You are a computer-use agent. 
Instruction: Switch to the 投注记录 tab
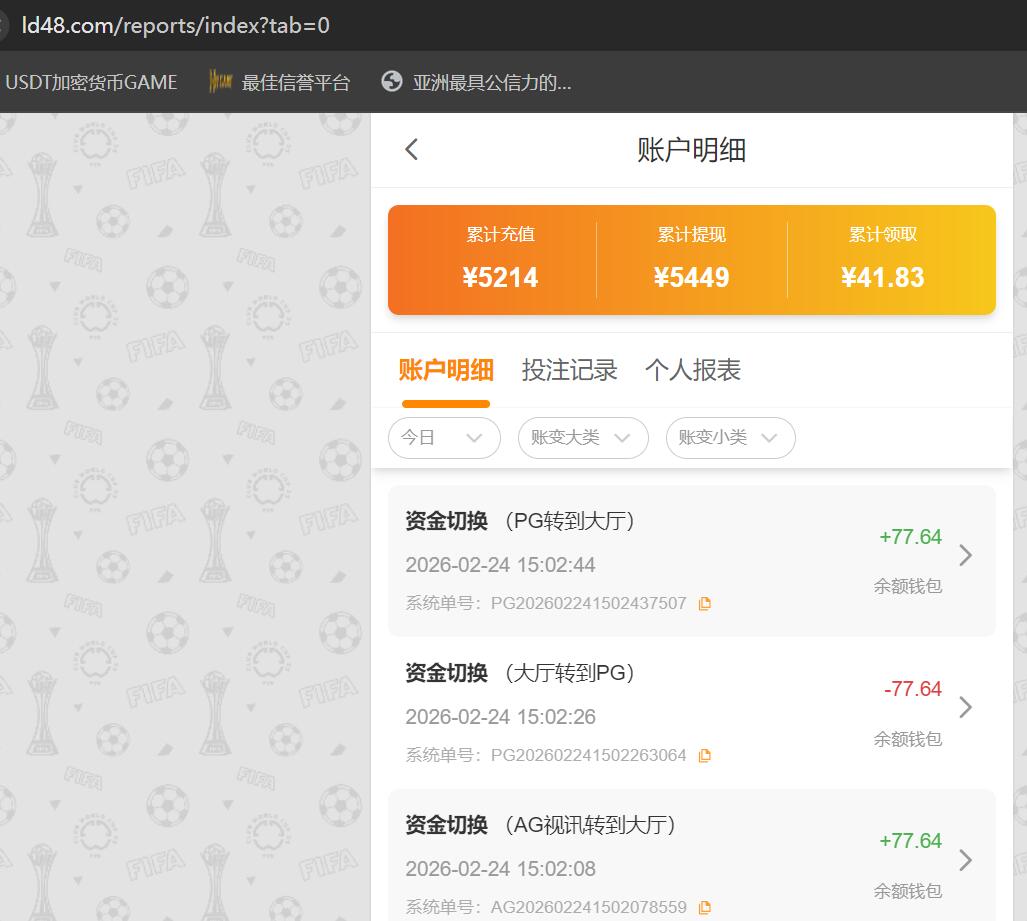pyautogui.click(x=570, y=370)
